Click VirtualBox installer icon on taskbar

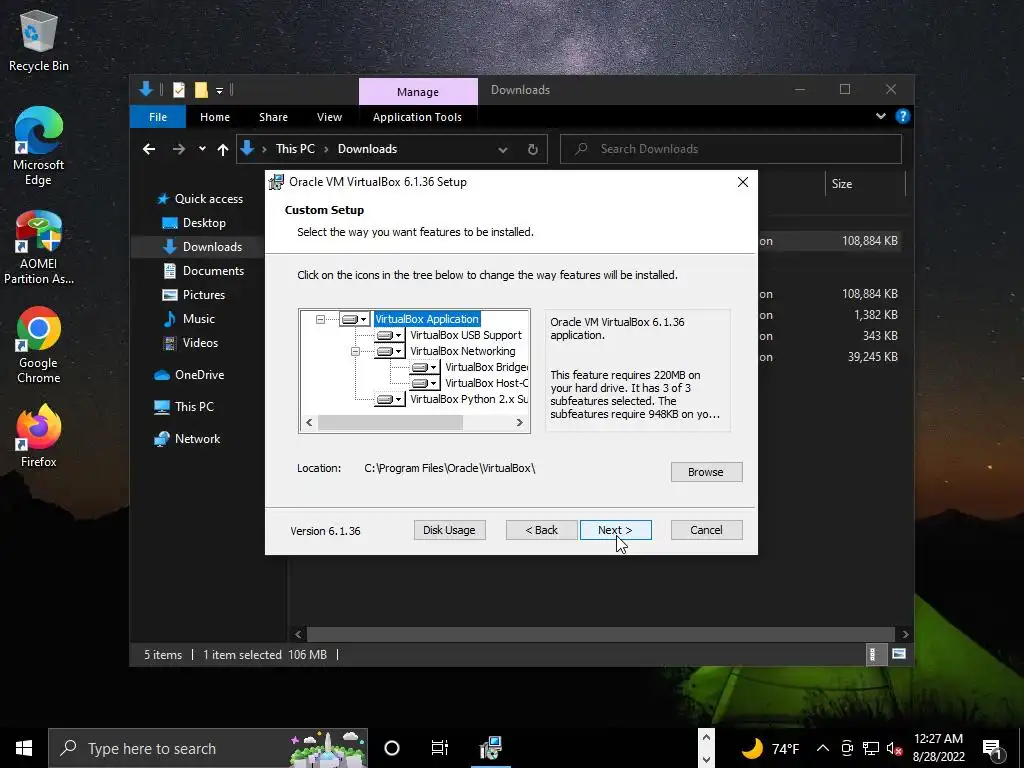(x=490, y=748)
